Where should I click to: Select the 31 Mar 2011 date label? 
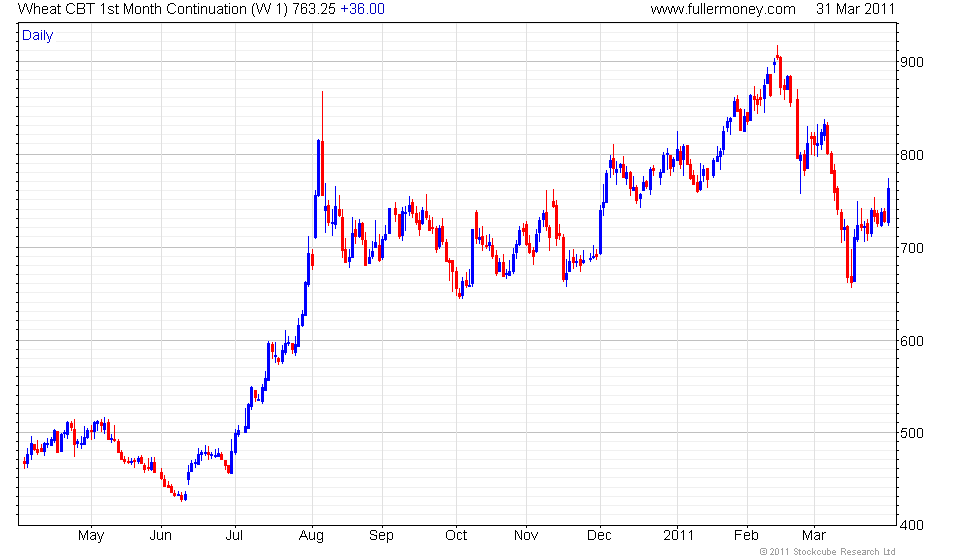point(856,9)
